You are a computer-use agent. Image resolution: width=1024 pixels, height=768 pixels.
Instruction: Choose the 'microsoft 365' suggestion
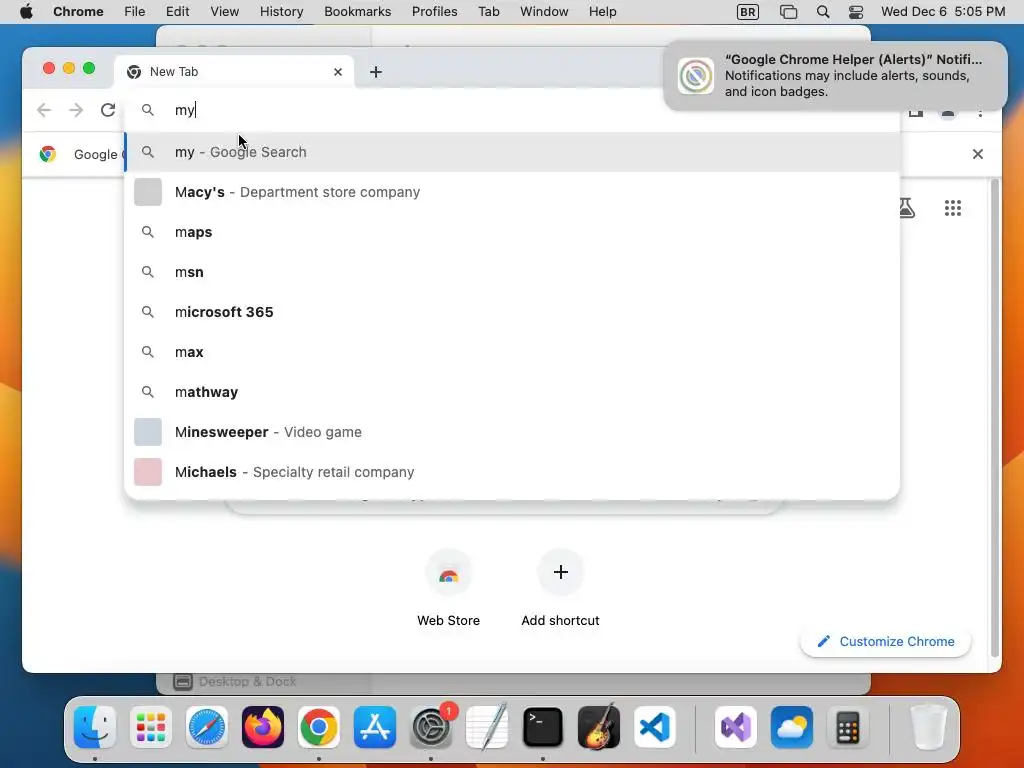[512, 312]
